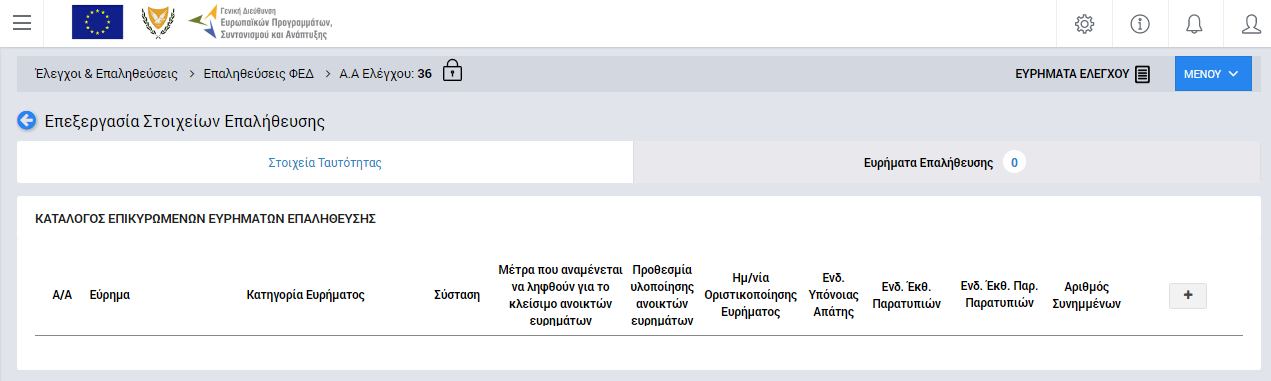Click the Ενδ. Έκθ. Παρατυπιών header
Viewport: 1271px width, 381px height.
(x=907, y=296)
